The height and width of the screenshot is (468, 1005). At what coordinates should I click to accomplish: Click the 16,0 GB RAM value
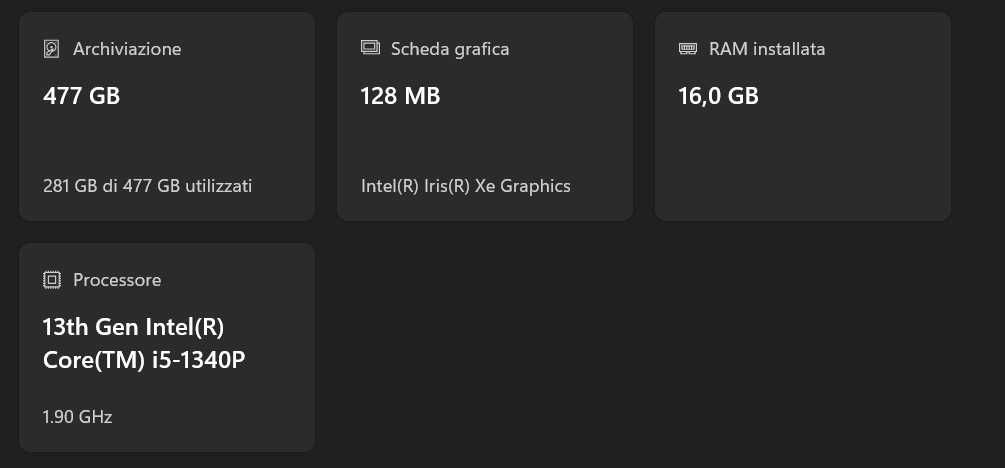point(718,96)
